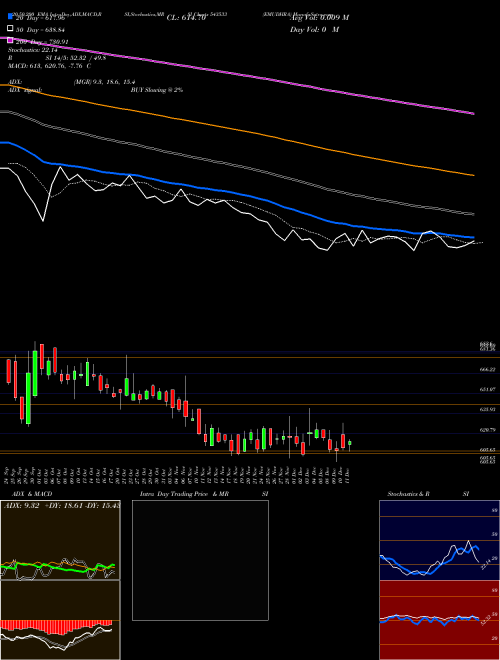Click the empty intraday trading price chart box

click(x=200, y=560)
